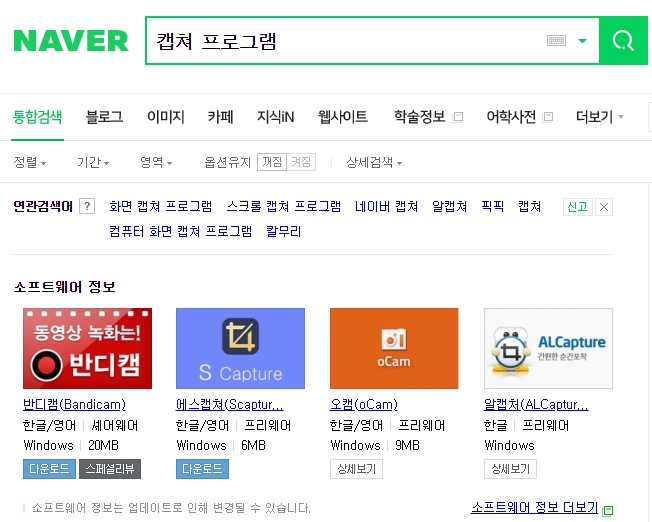Click the NAVER logo

tap(71, 41)
